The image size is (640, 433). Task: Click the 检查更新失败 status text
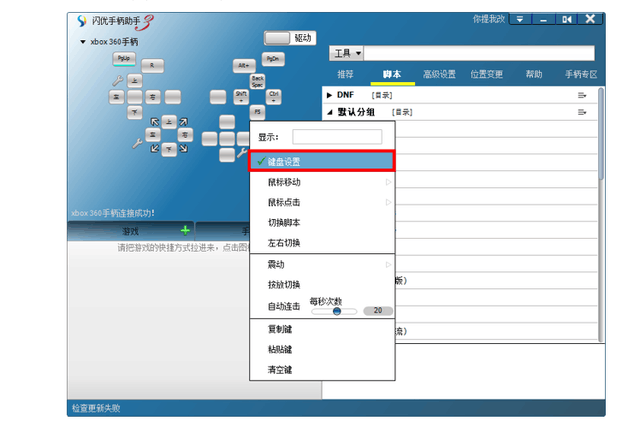tap(96, 408)
